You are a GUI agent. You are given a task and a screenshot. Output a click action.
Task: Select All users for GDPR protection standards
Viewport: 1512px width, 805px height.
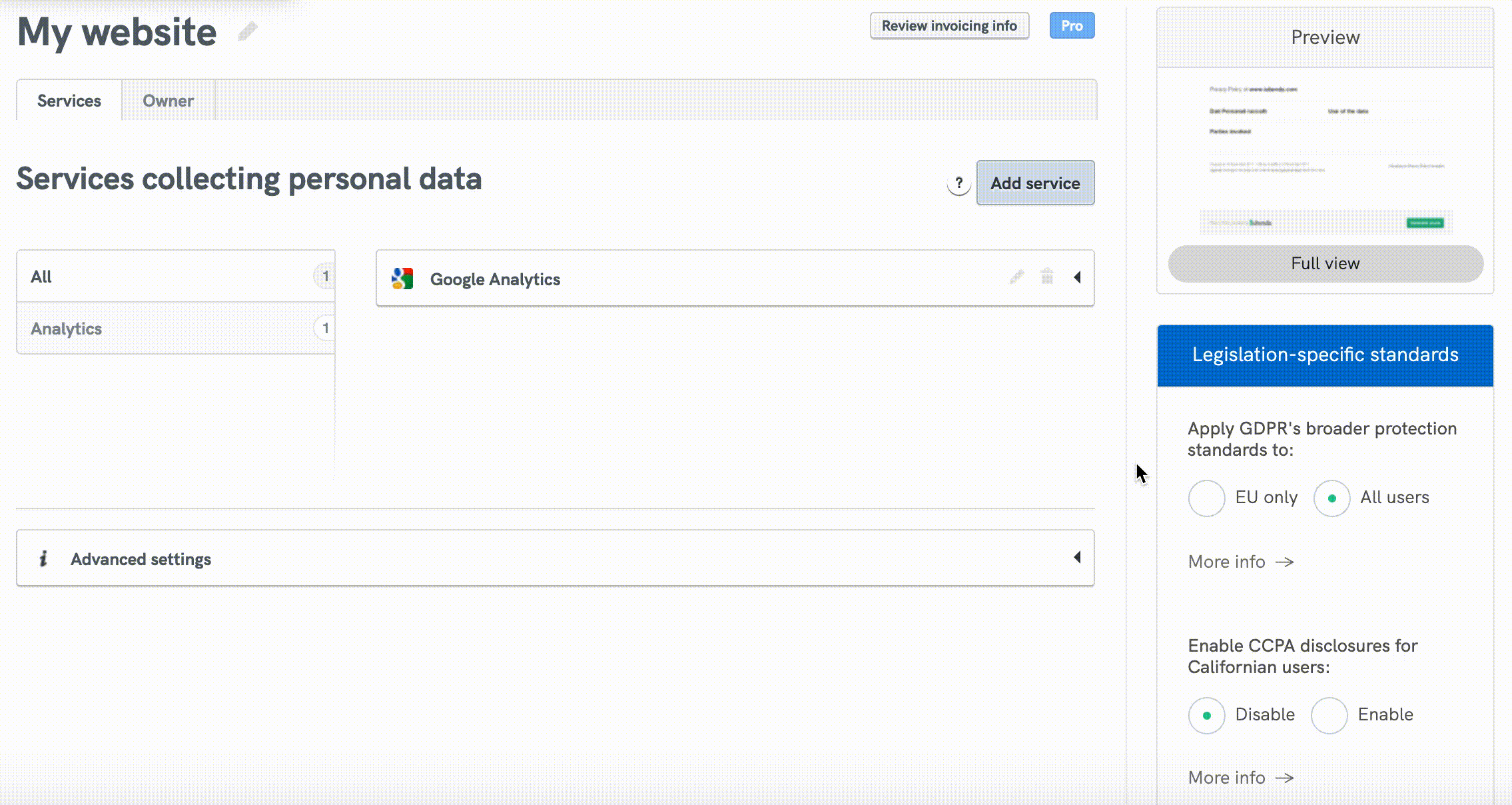[1331, 498]
